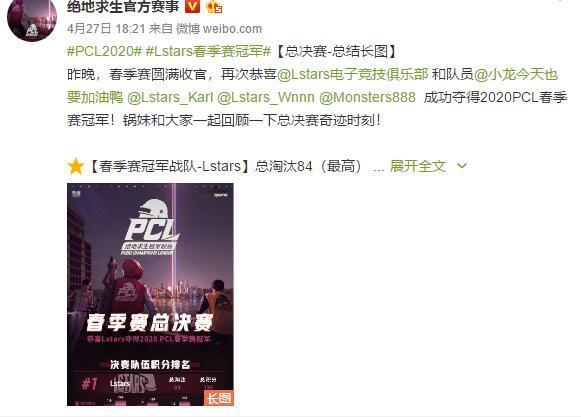Open the 长图 badge on the image
This screenshot has height=417, width=581.
218,398
